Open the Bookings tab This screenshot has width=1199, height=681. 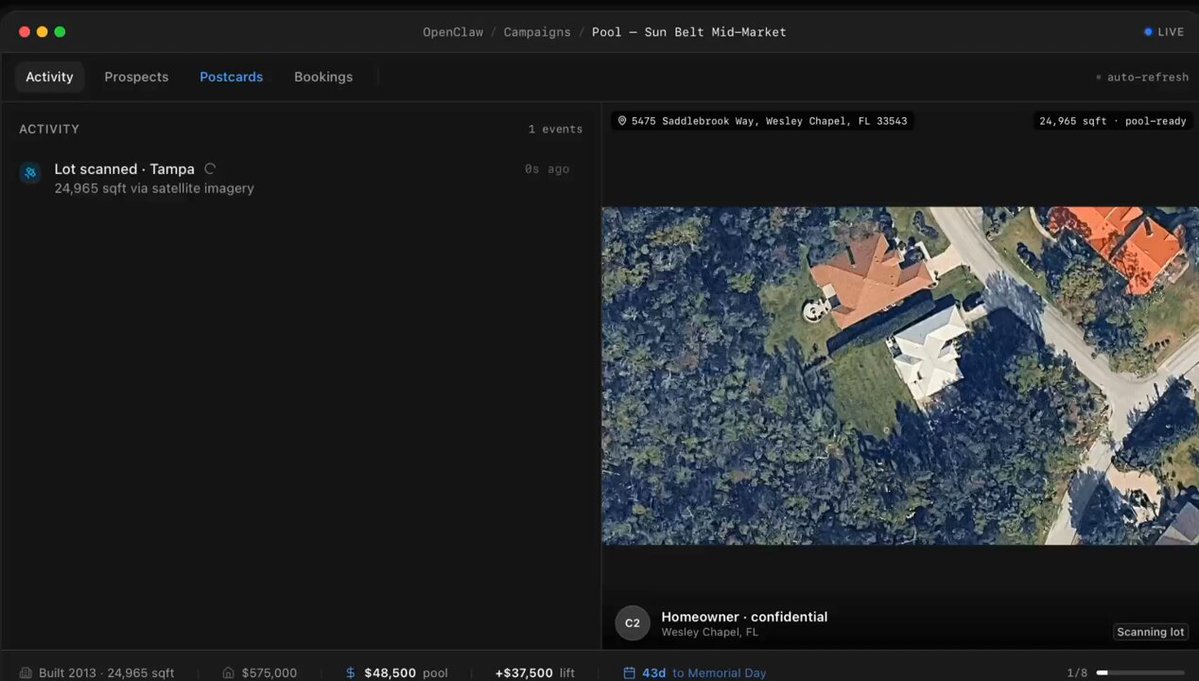coord(323,76)
